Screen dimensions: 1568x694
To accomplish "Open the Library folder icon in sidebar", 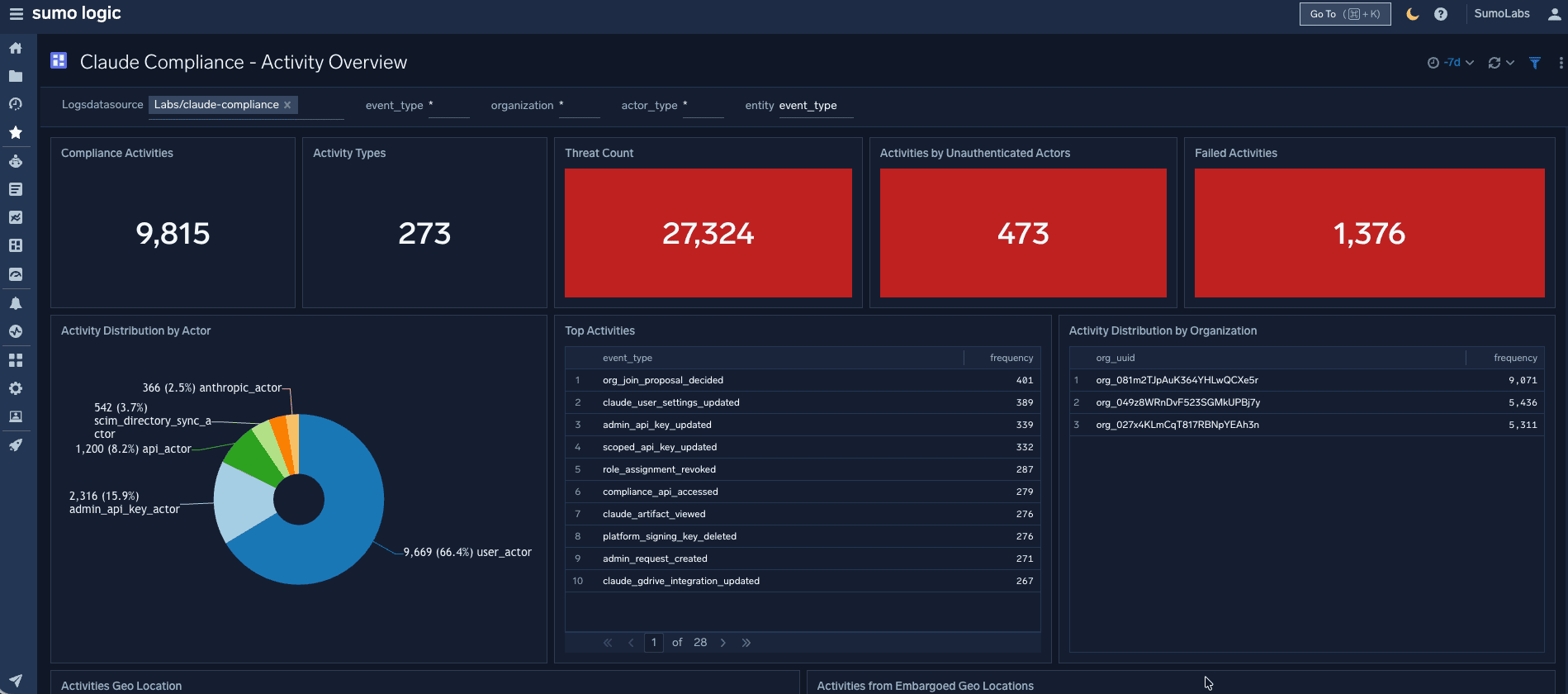I will pyautogui.click(x=16, y=76).
